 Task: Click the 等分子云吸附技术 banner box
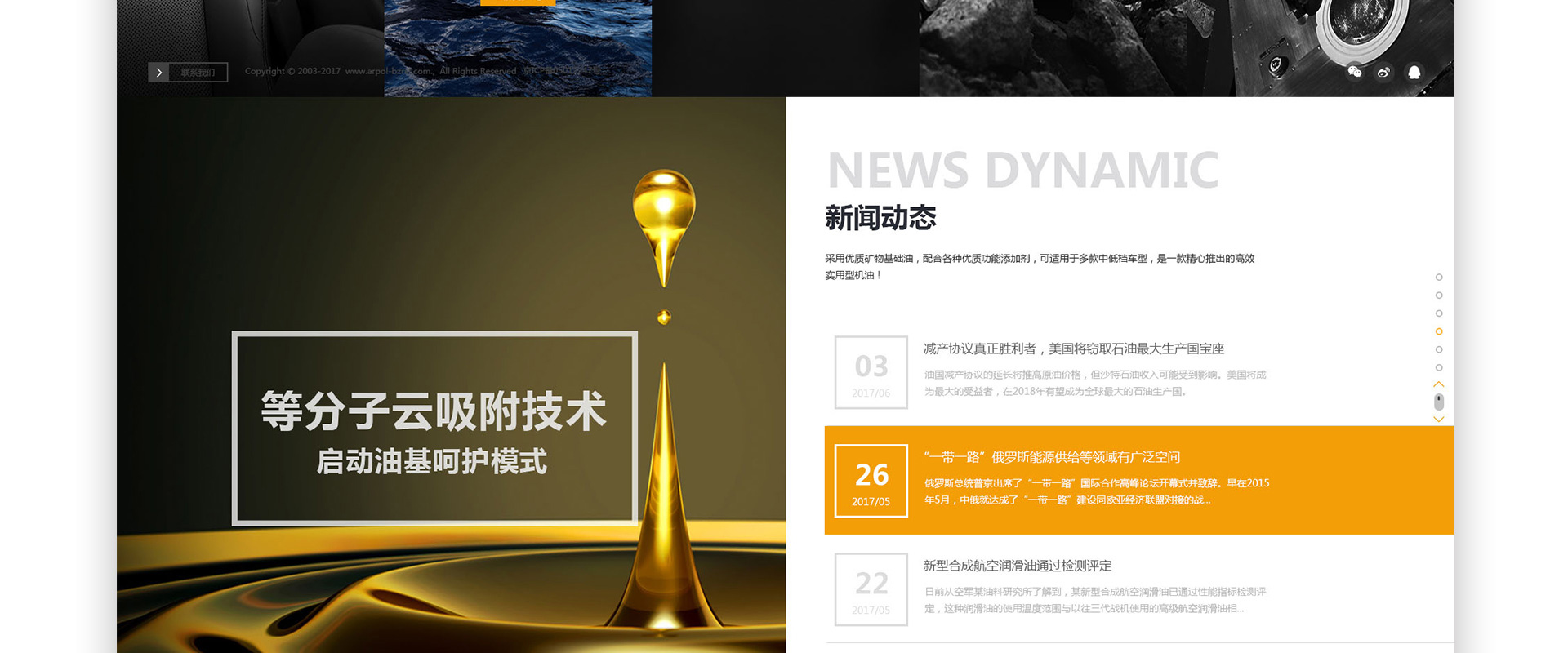(x=434, y=428)
